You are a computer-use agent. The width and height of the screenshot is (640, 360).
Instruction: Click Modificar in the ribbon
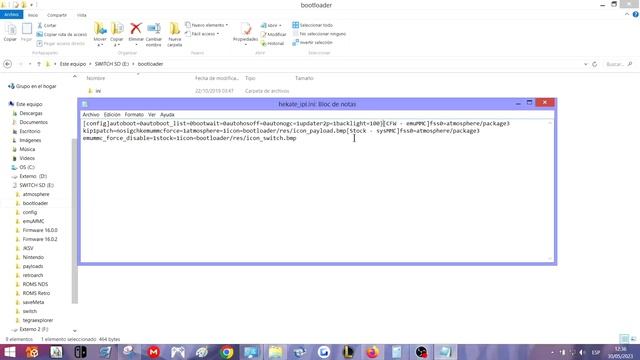click(273, 34)
